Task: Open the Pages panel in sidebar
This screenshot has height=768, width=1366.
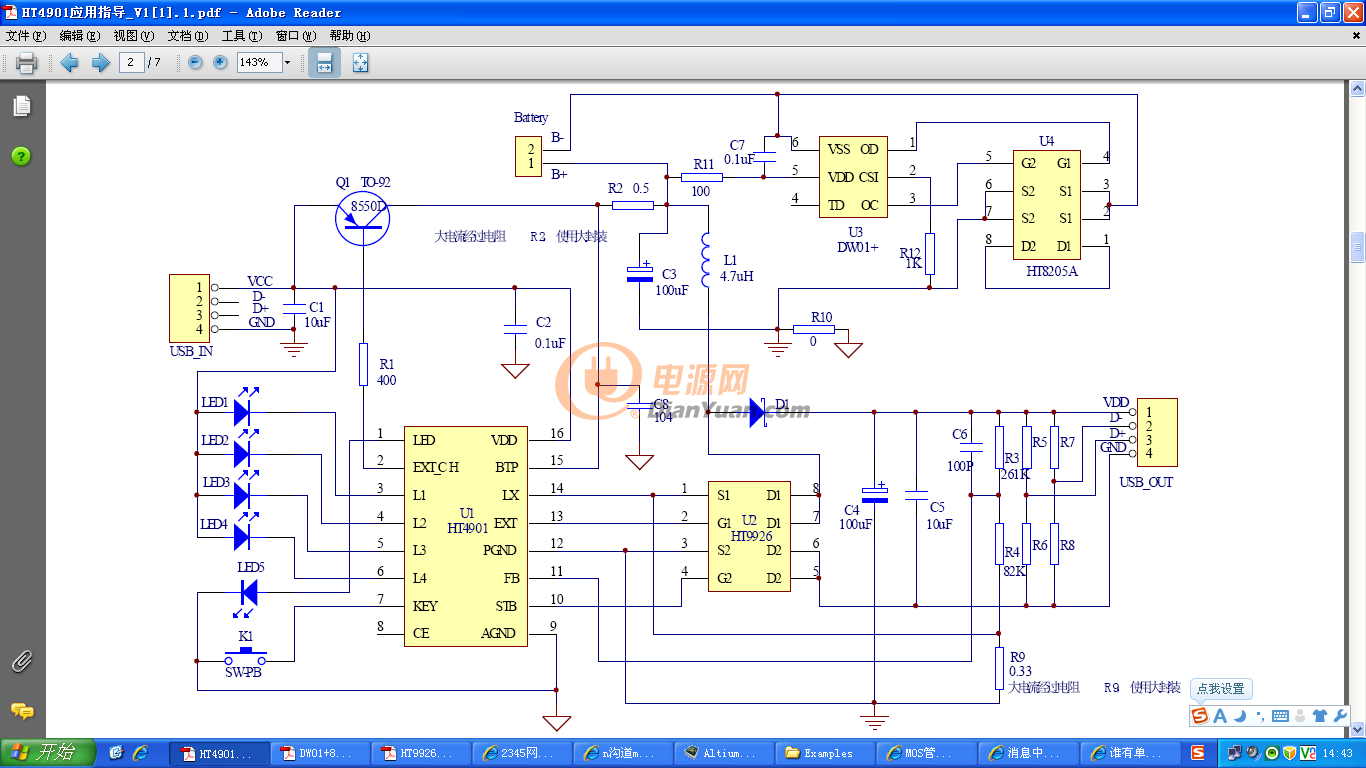Action: (21, 106)
